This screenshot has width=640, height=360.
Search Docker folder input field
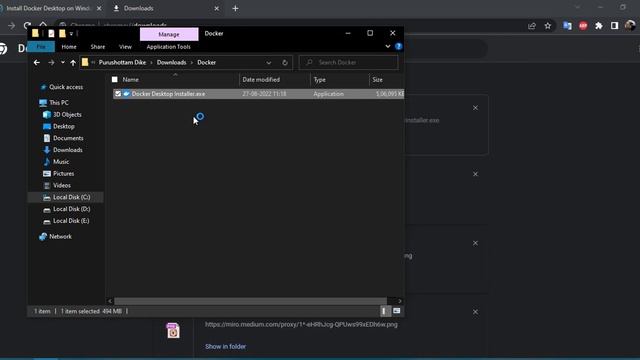pyautogui.click(x=349, y=62)
